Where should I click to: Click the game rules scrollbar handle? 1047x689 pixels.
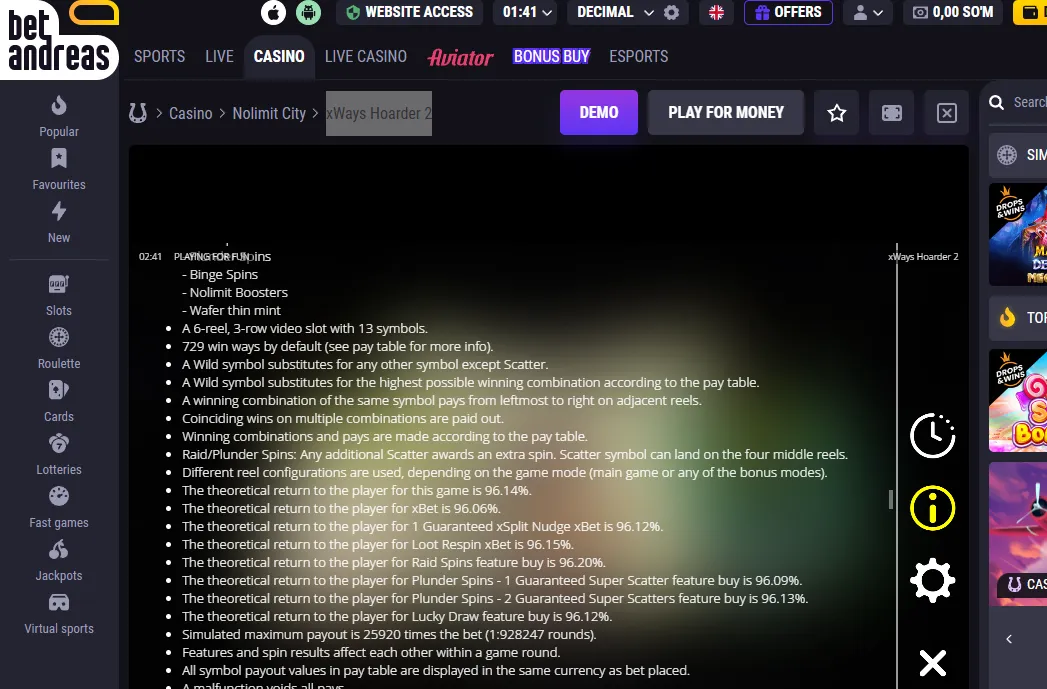click(891, 499)
